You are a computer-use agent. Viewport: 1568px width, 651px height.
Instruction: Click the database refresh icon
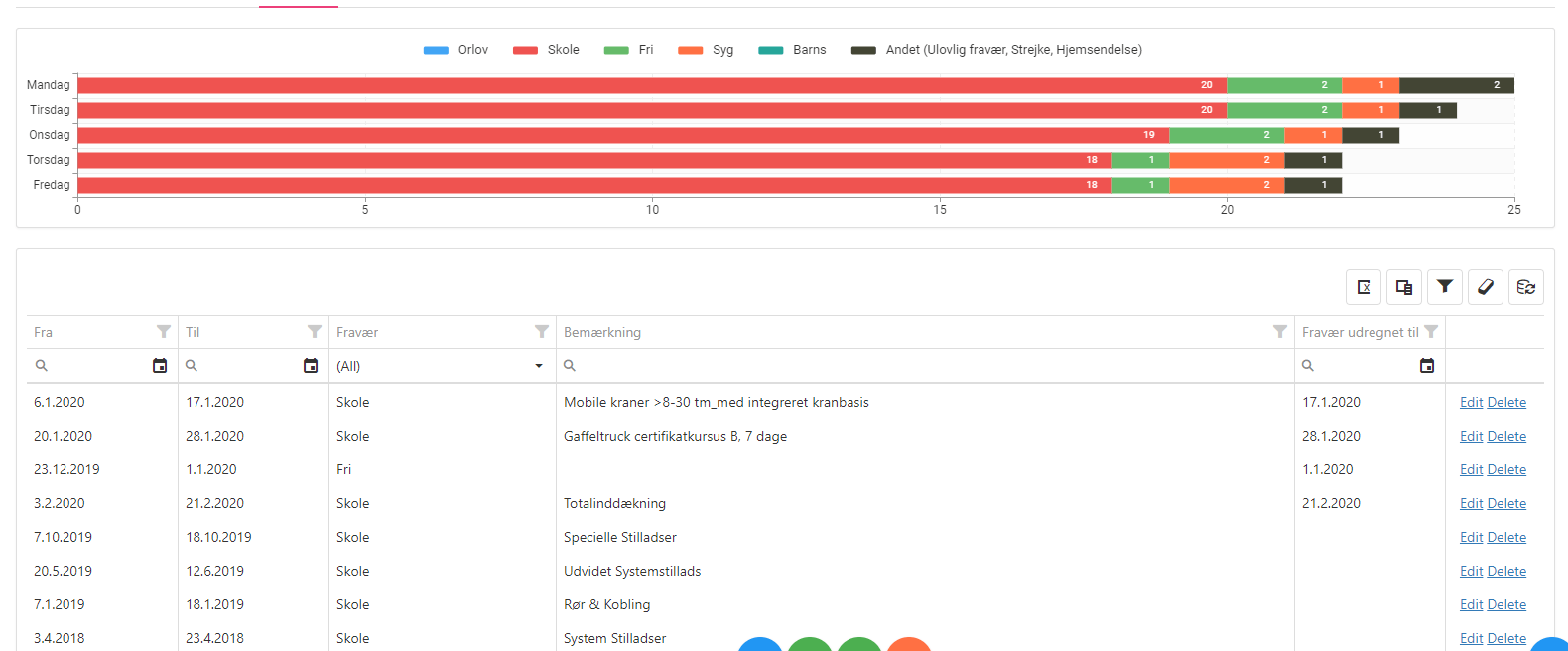1526,287
